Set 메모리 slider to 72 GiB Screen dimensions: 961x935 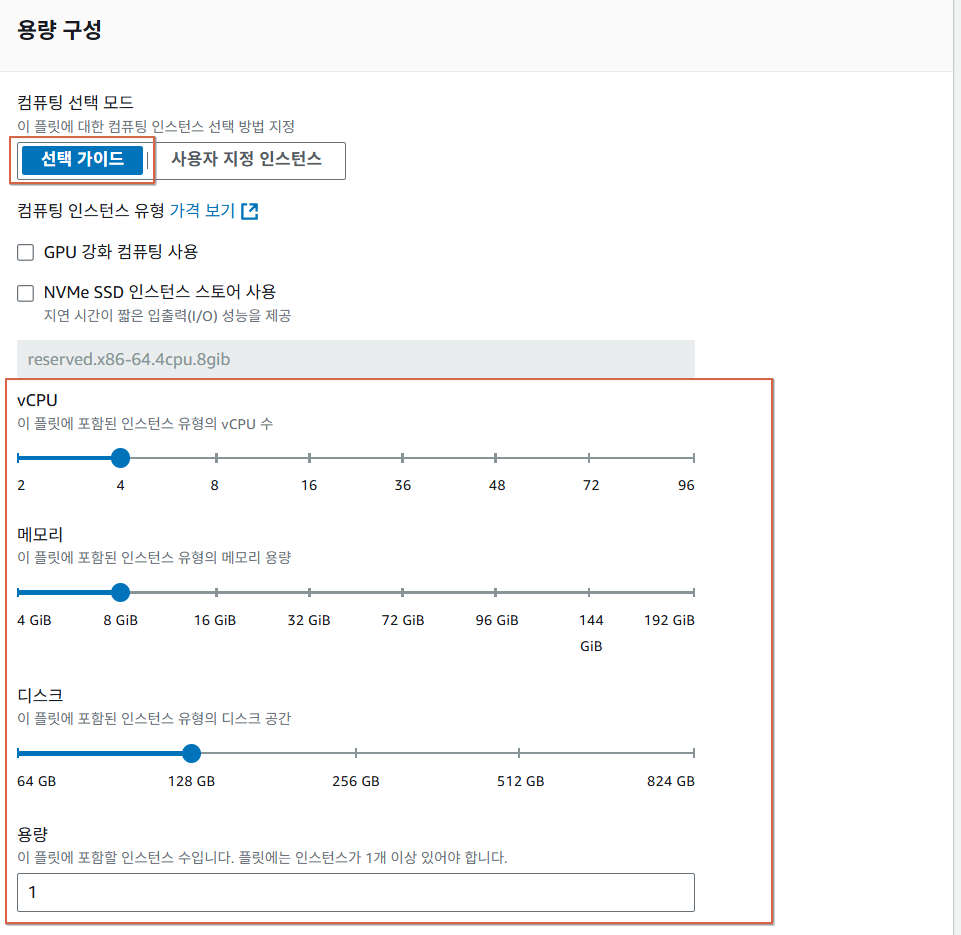click(x=403, y=592)
